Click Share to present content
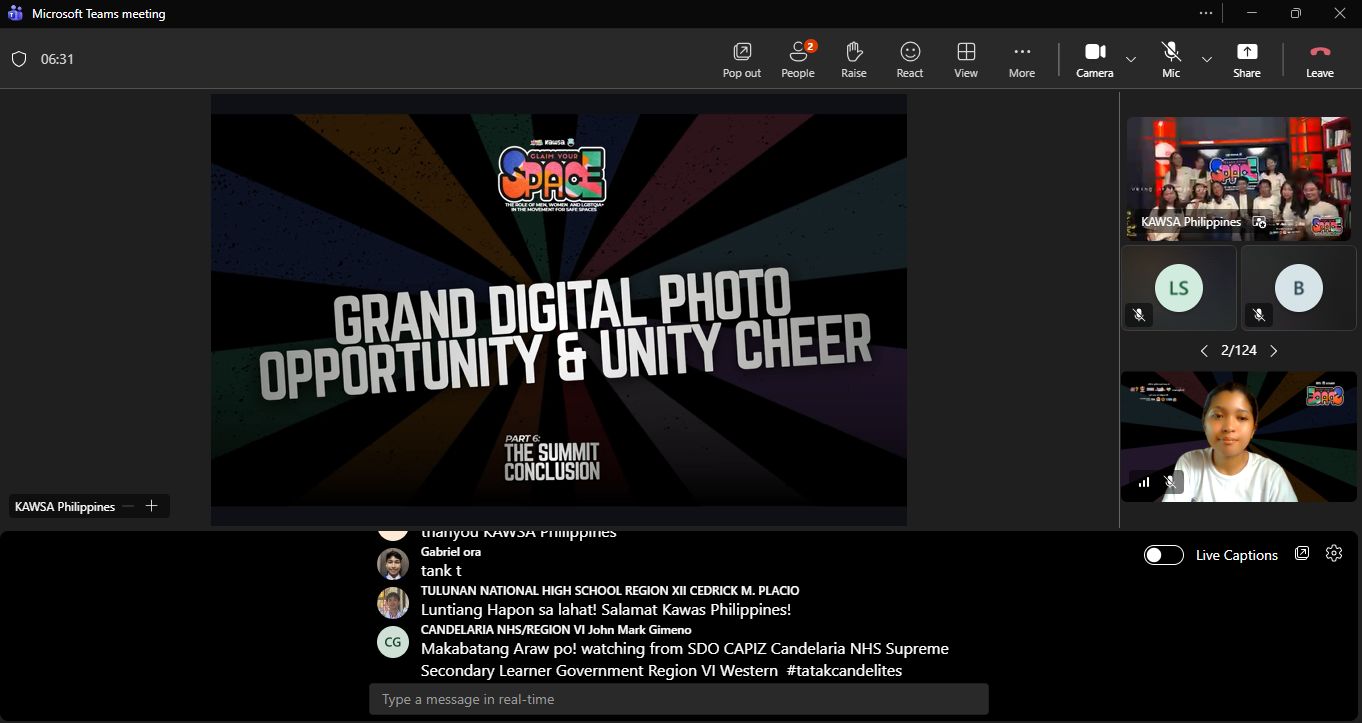Viewport: 1362px width, 723px height. coord(1247,60)
